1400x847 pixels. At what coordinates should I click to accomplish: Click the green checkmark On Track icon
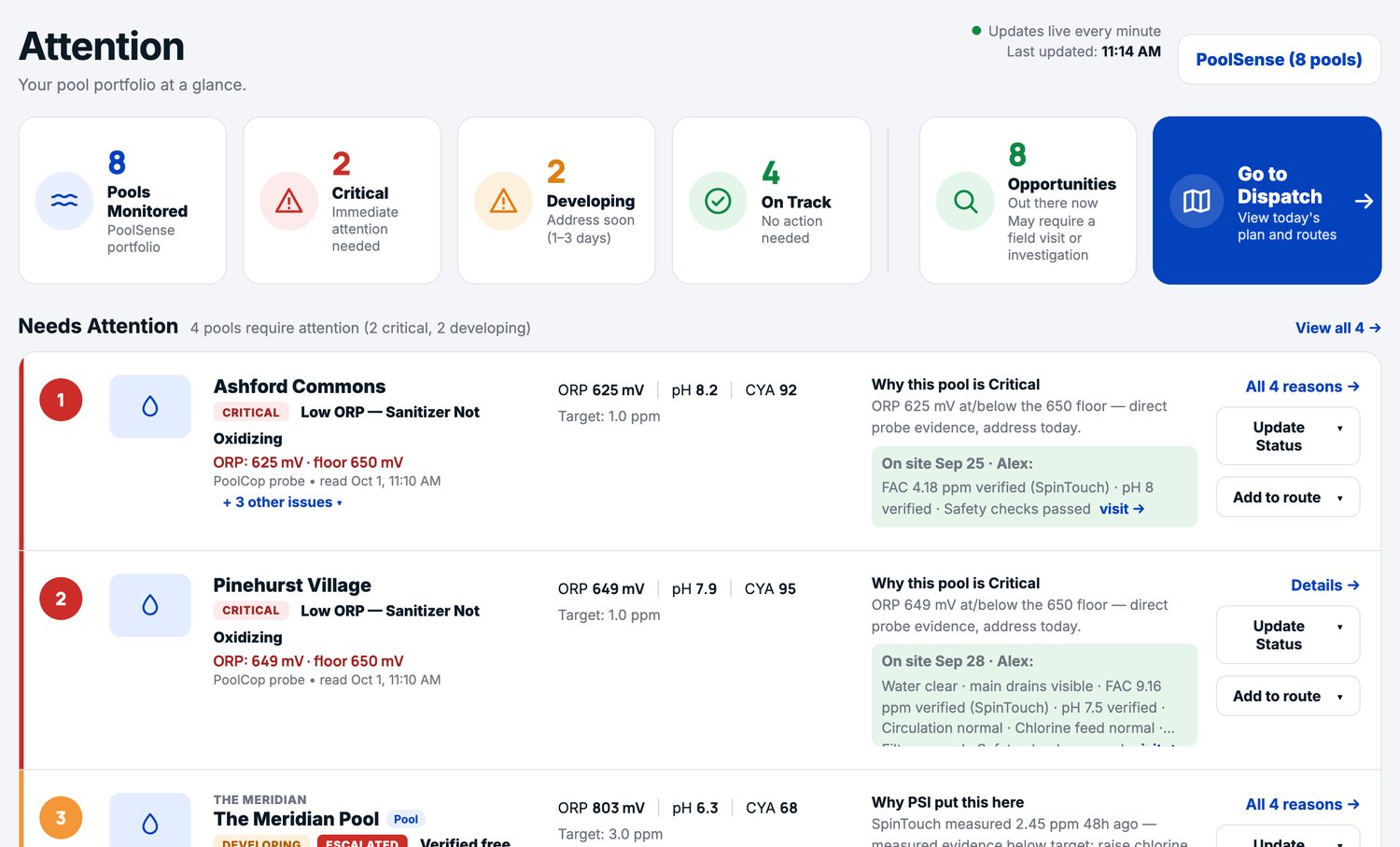pyautogui.click(x=718, y=201)
